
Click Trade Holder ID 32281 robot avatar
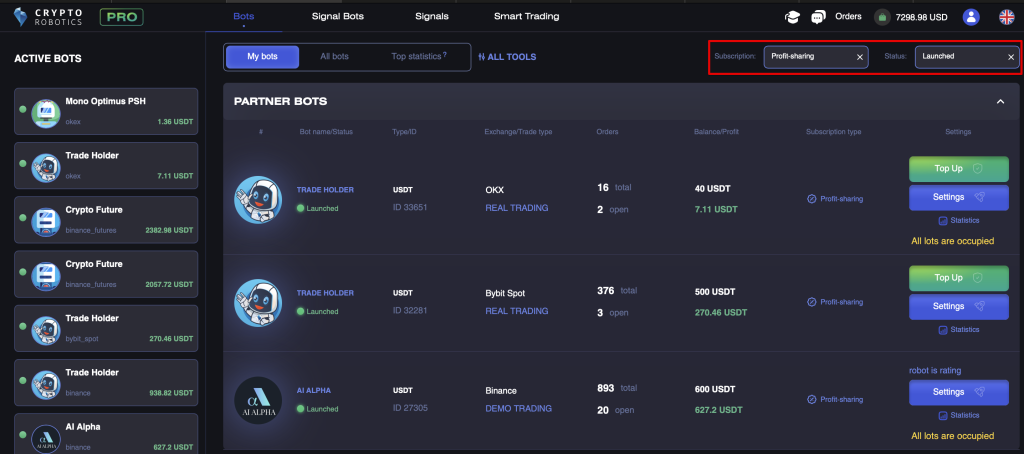coord(258,302)
